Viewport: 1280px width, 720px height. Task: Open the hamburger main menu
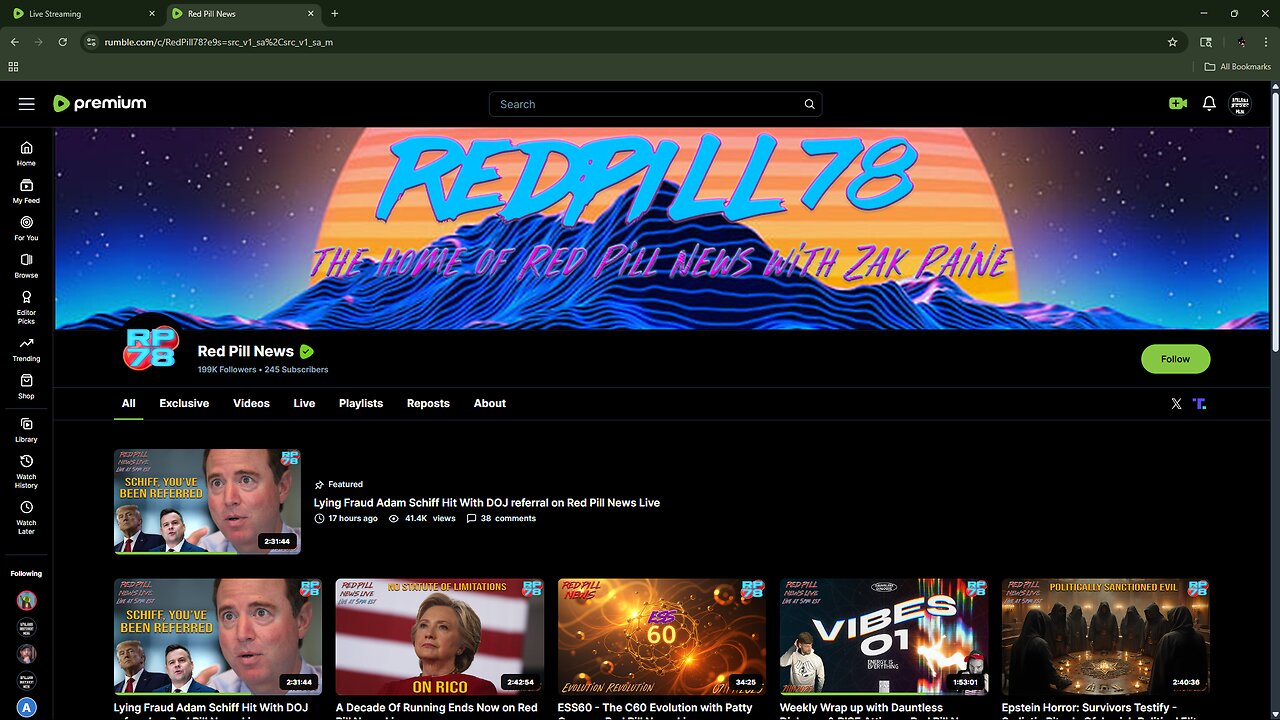point(27,104)
